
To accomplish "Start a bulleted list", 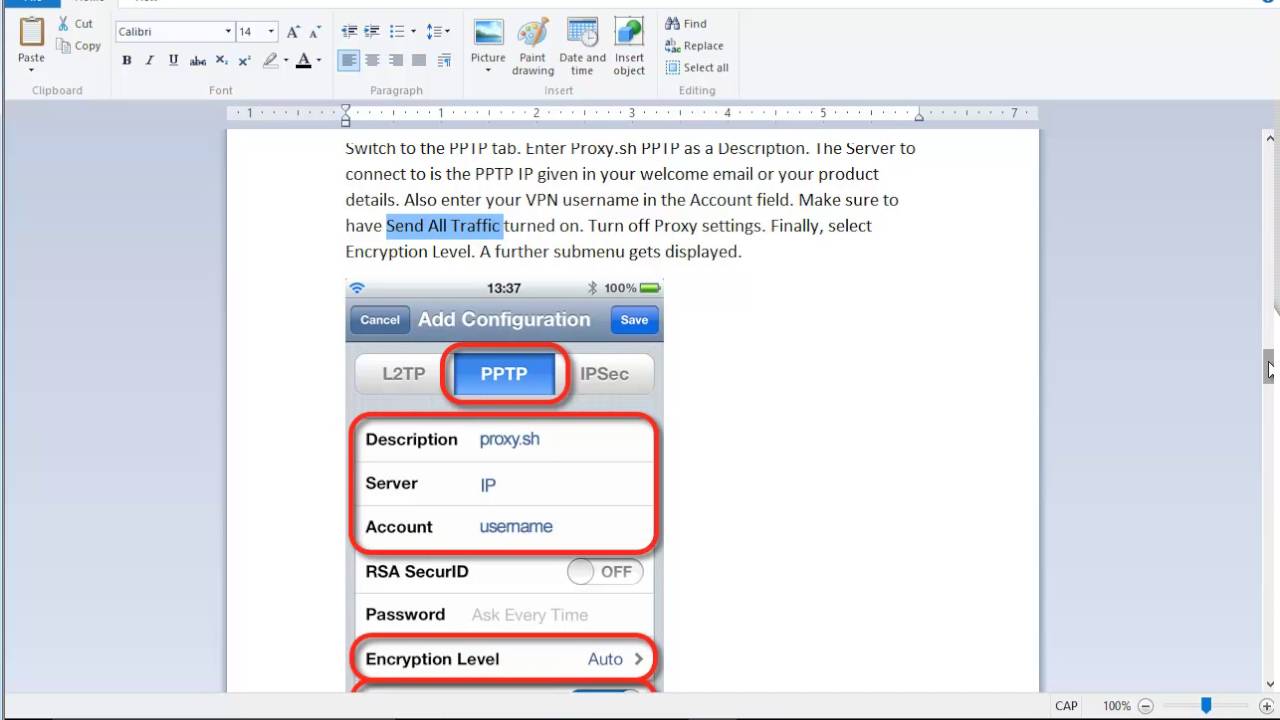I will (x=397, y=32).
